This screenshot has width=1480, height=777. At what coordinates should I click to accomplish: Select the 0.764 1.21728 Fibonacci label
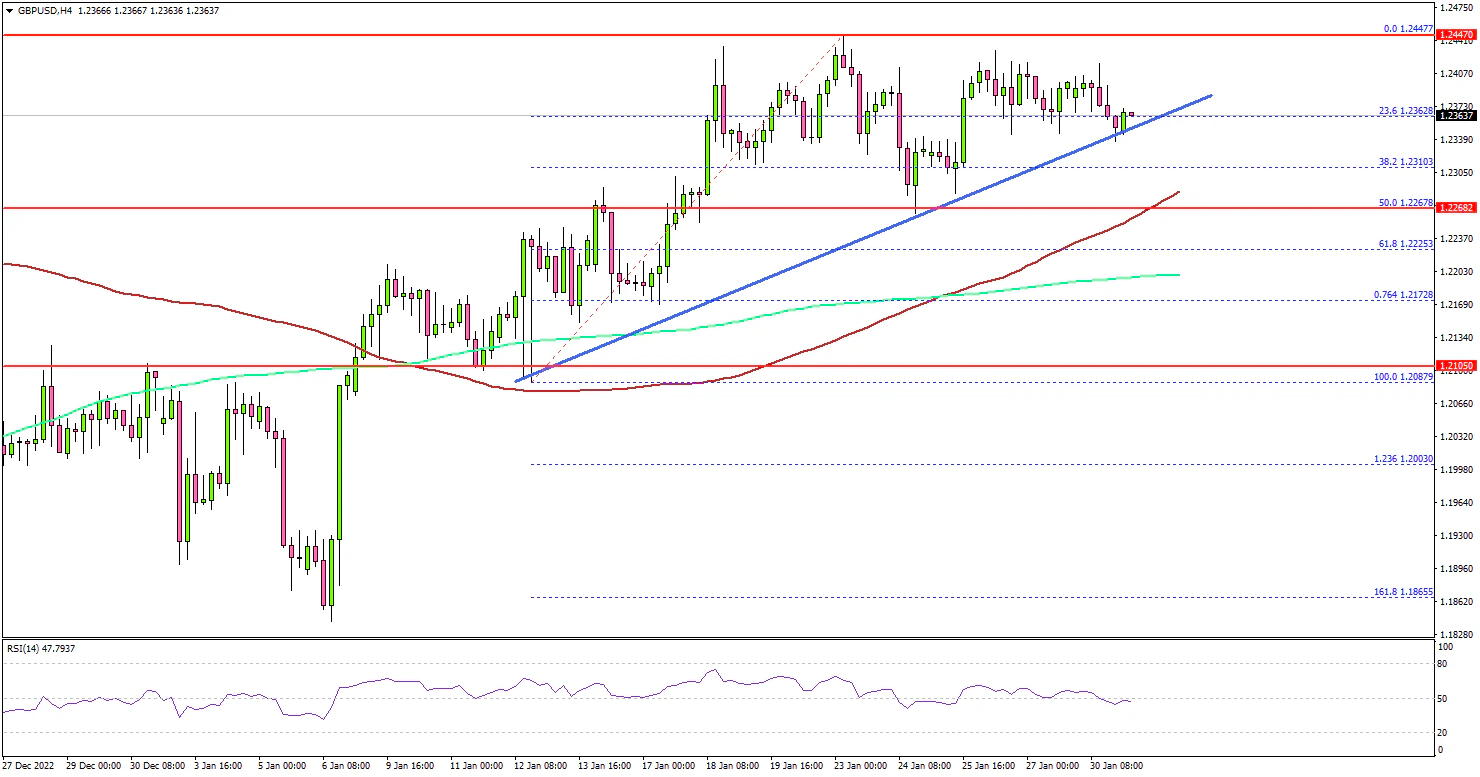(x=1404, y=294)
